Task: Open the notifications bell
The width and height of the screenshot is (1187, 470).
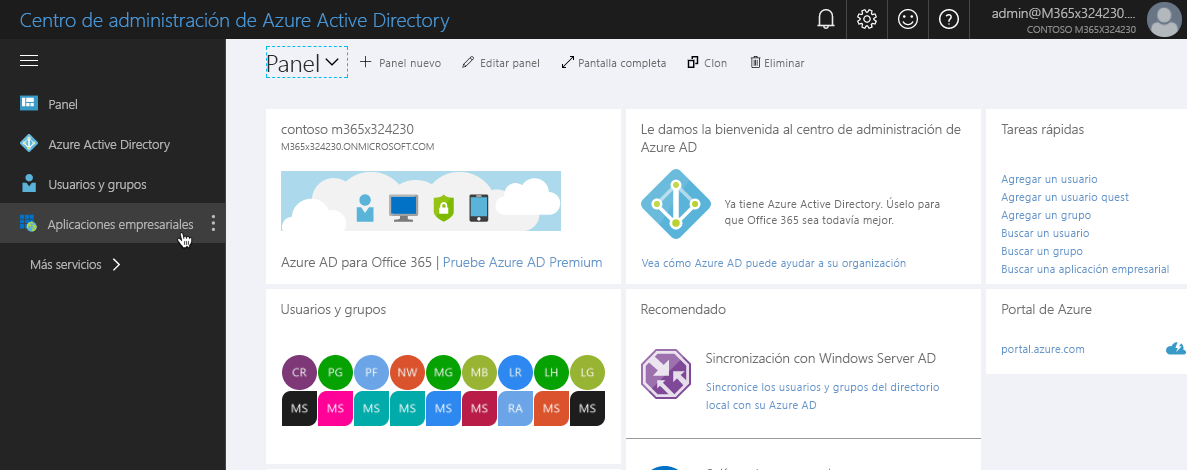Action: point(826,20)
